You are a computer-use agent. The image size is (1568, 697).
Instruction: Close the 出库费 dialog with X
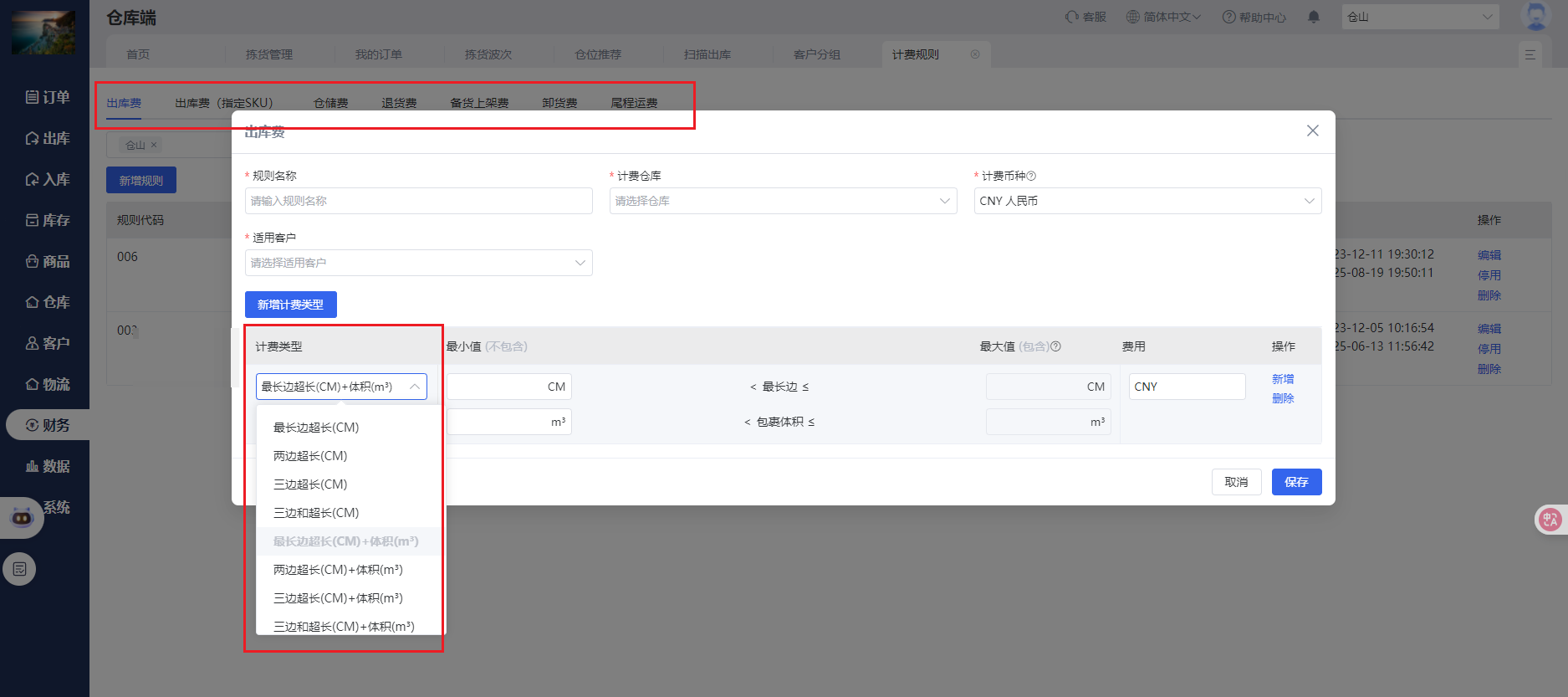click(x=1313, y=131)
